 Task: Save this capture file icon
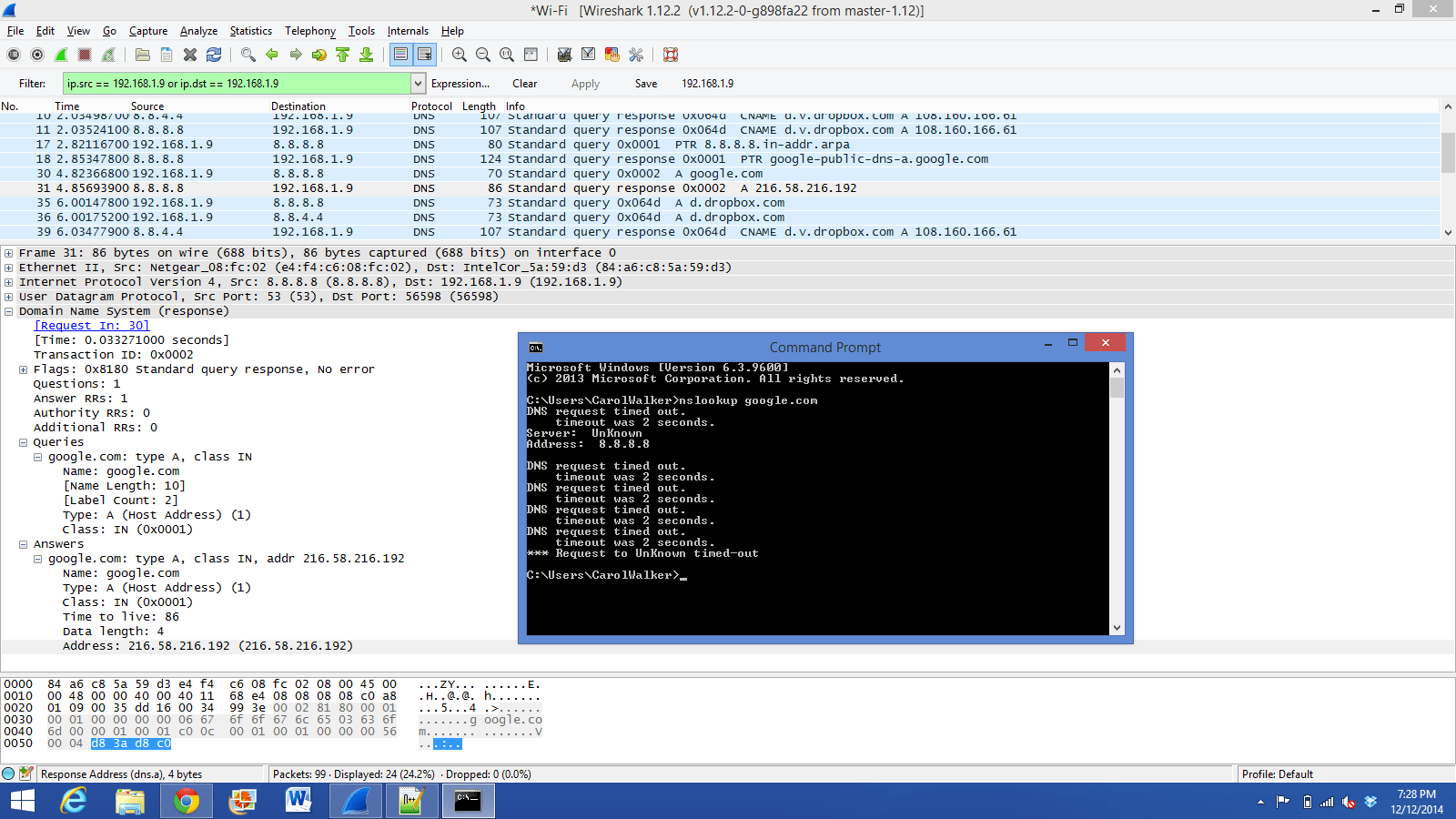coord(167,55)
